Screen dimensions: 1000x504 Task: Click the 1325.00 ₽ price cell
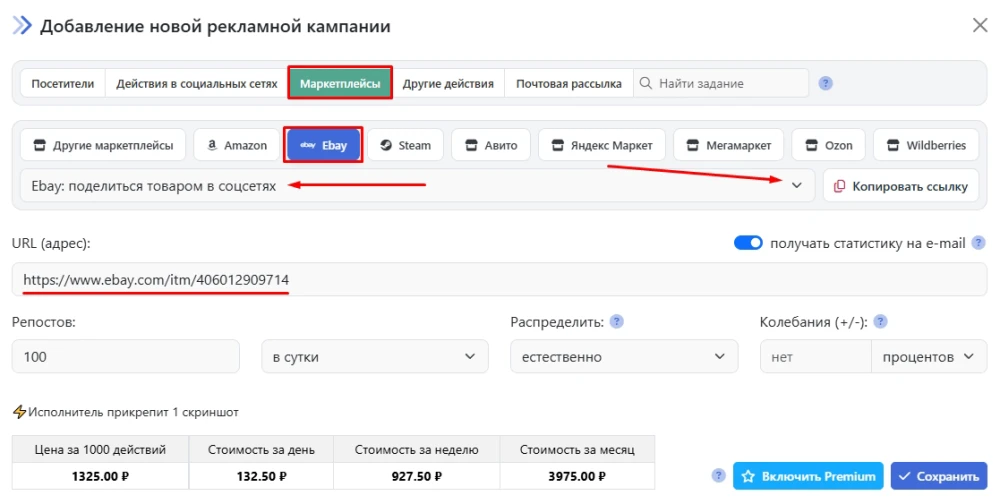pos(100,477)
